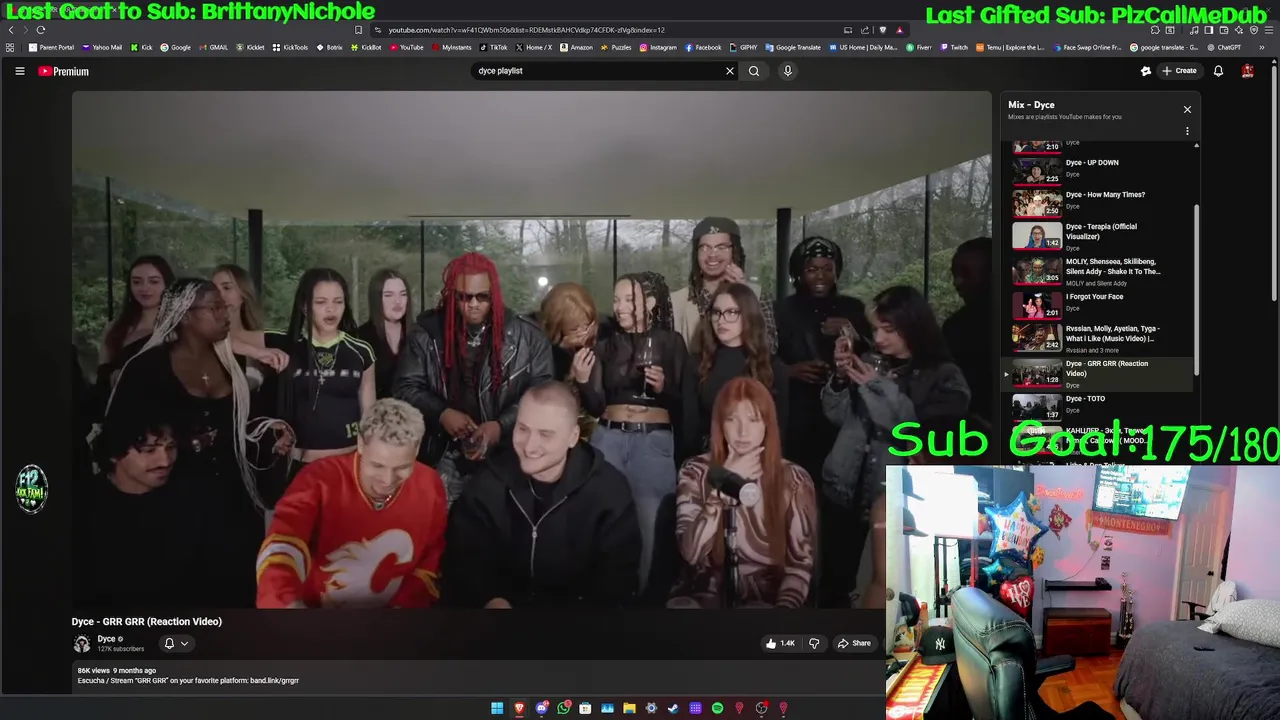1280x720 pixels.
Task: Open the Settings gear in taskbar
Action: 651,708
